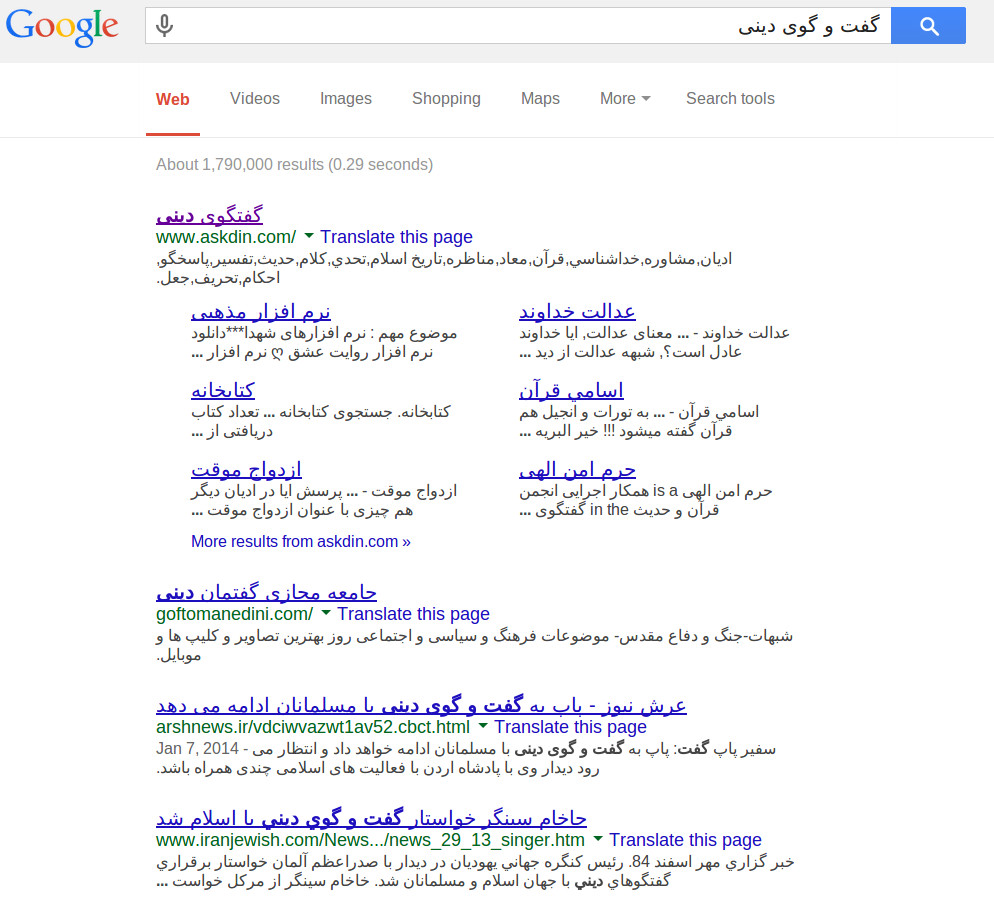Open the Shopping tab
Image resolution: width=994 pixels, height=909 pixels.
446,98
